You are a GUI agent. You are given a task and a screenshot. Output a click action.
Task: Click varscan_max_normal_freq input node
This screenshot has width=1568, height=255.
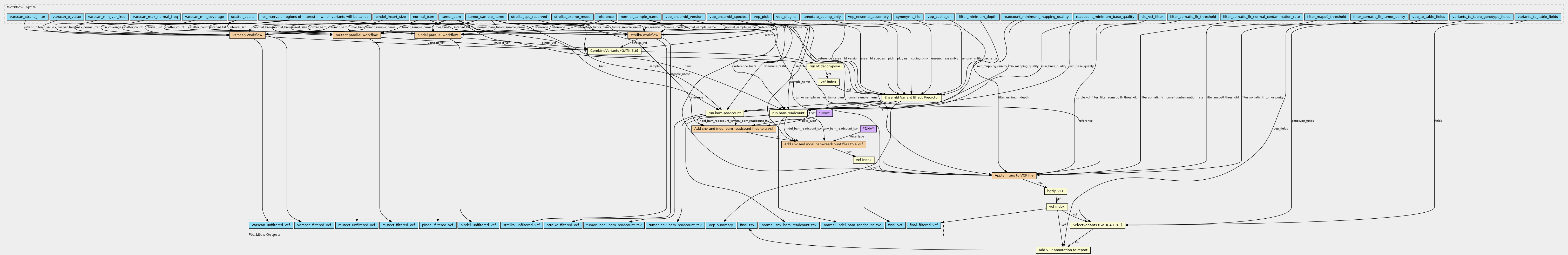pyautogui.click(x=155, y=17)
